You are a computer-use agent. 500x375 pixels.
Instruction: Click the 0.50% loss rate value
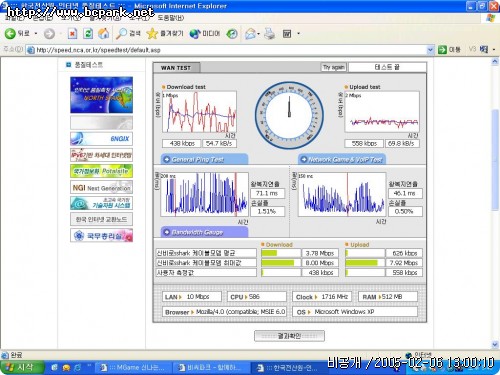tap(405, 211)
